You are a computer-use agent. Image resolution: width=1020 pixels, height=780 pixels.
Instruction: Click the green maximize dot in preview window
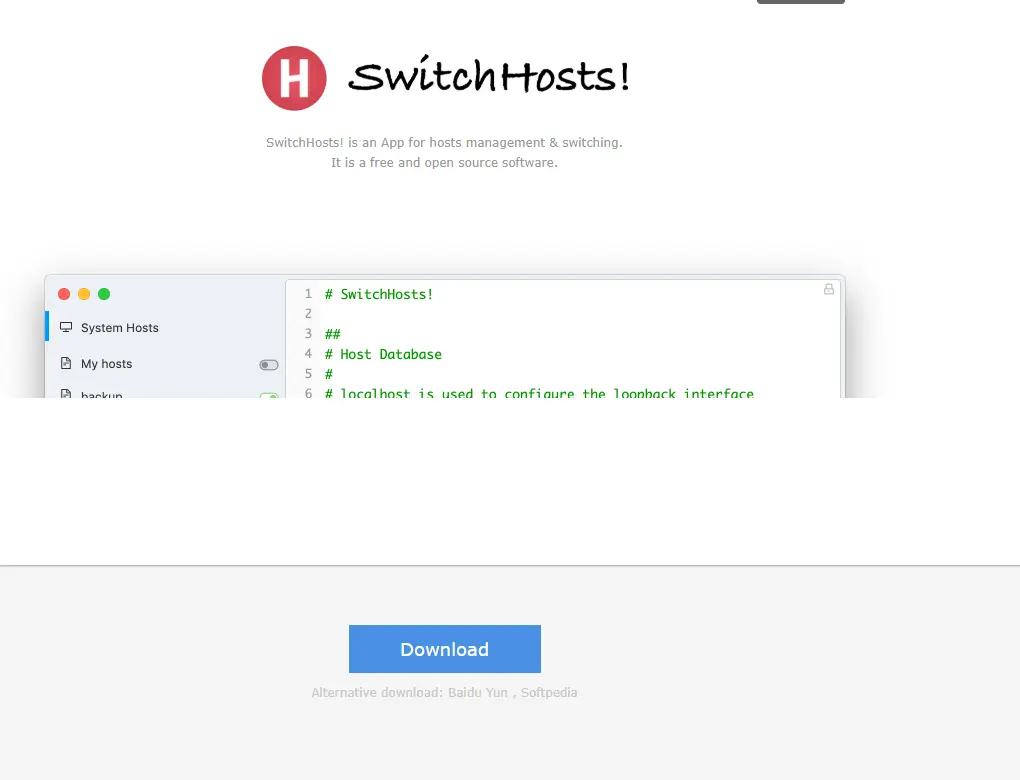coord(104,294)
